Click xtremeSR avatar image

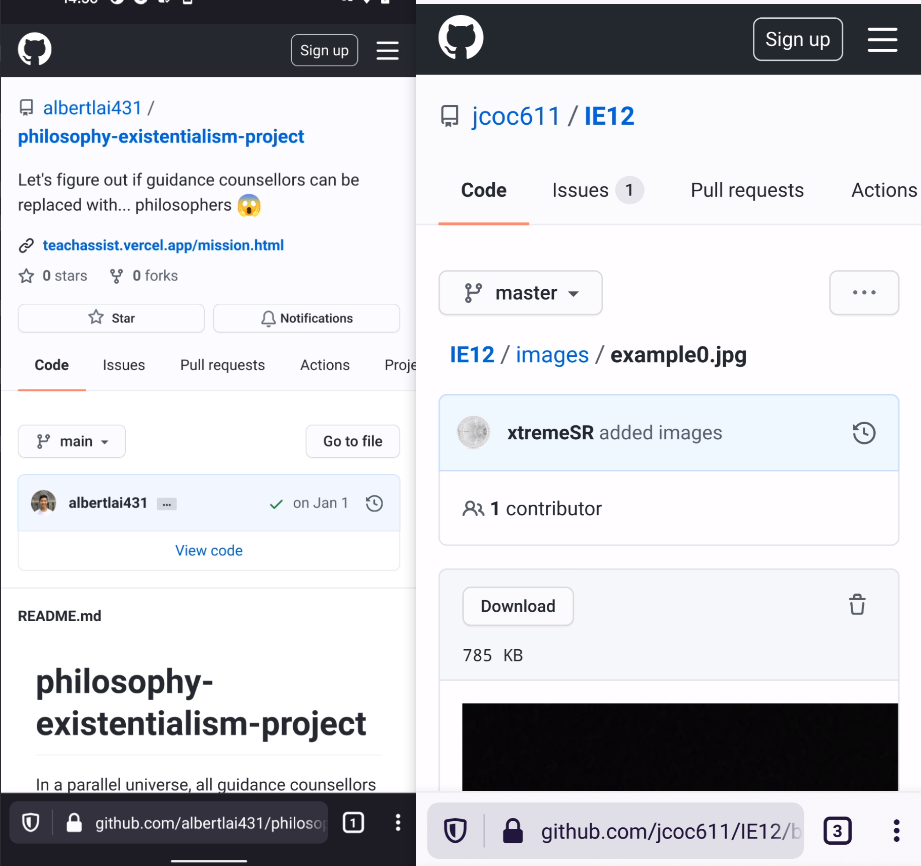(473, 432)
